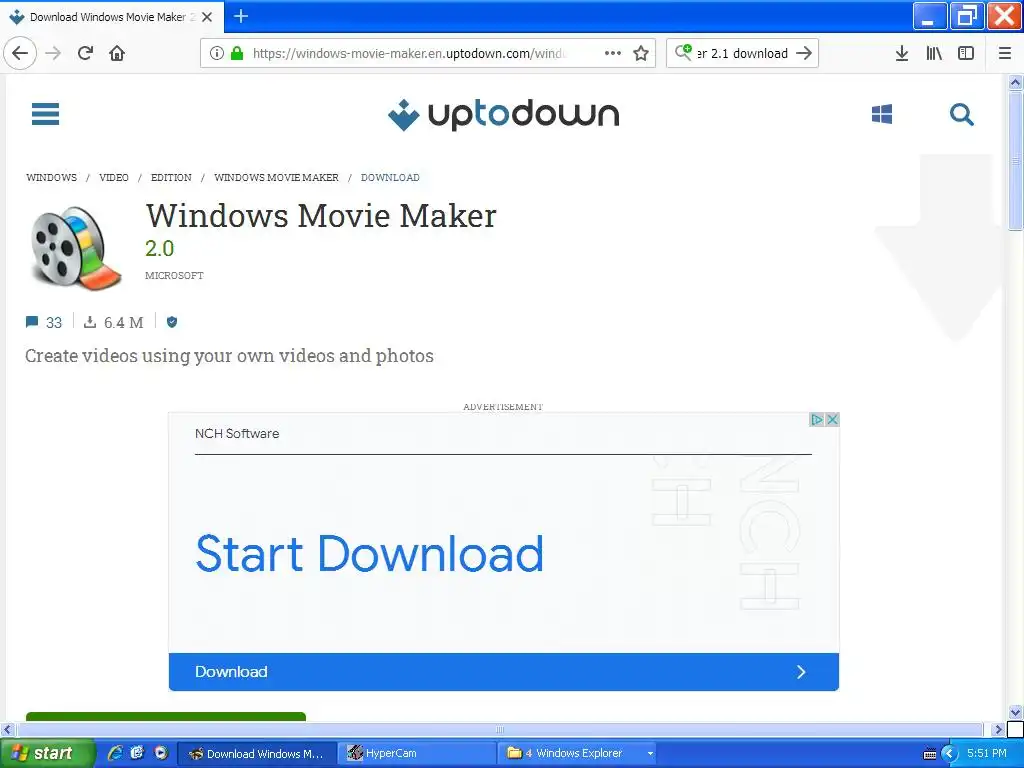
Task: Click the vertical scrollbar up arrow
Action: [x=1015, y=82]
